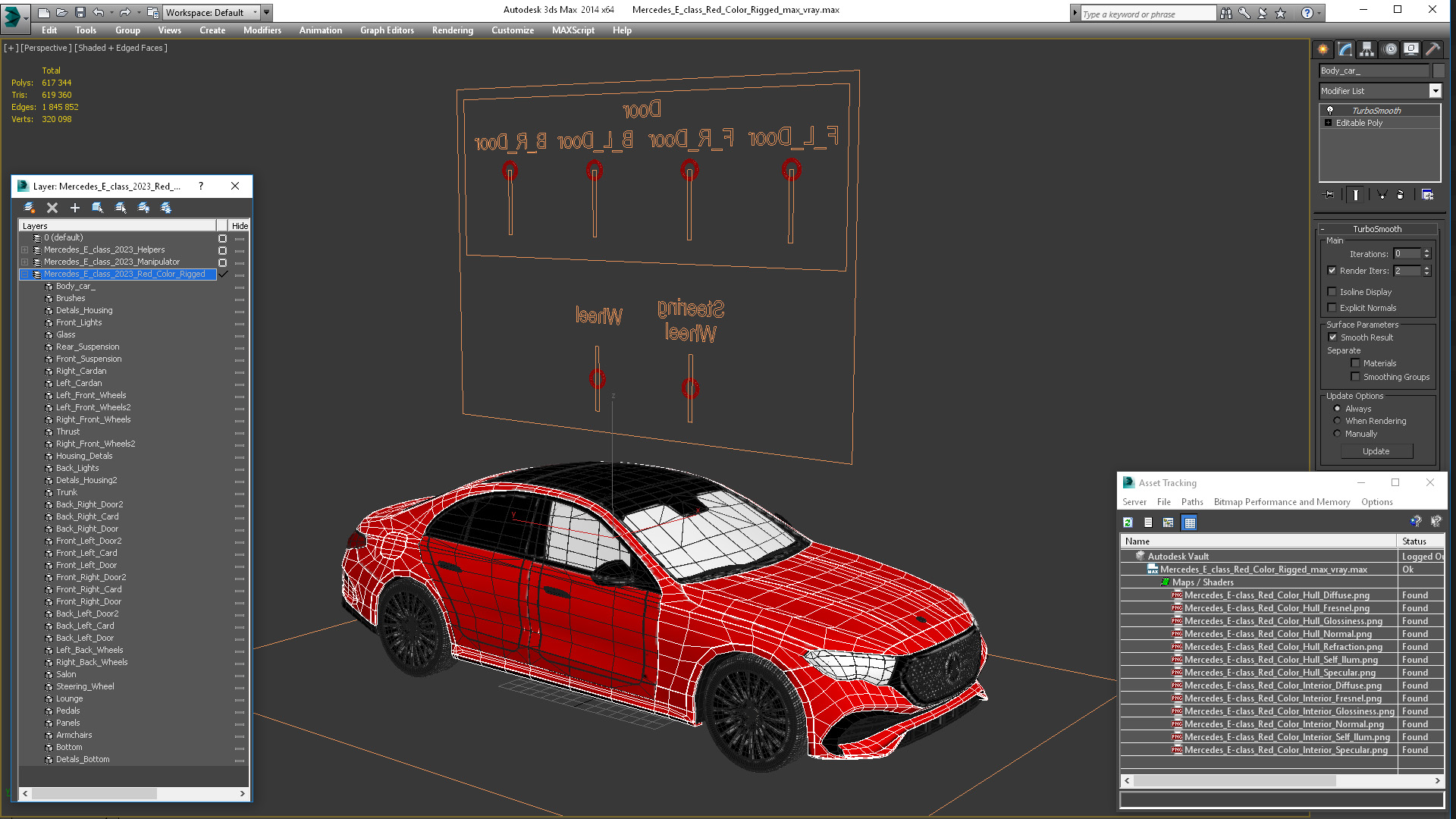Select the Steering_Wheel object in the layer list
The image size is (1456, 819).
pyautogui.click(x=85, y=686)
